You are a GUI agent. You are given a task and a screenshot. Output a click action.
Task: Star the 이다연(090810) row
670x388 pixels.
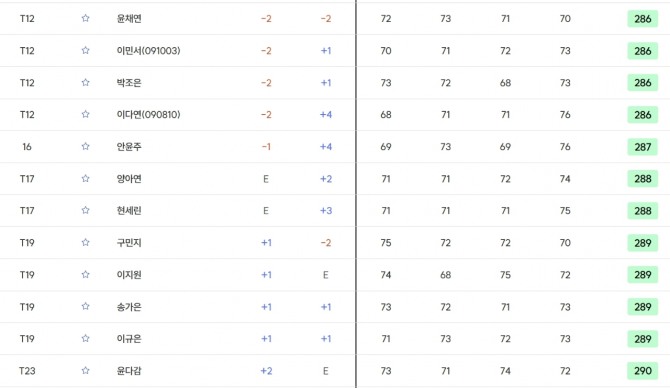click(85, 114)
